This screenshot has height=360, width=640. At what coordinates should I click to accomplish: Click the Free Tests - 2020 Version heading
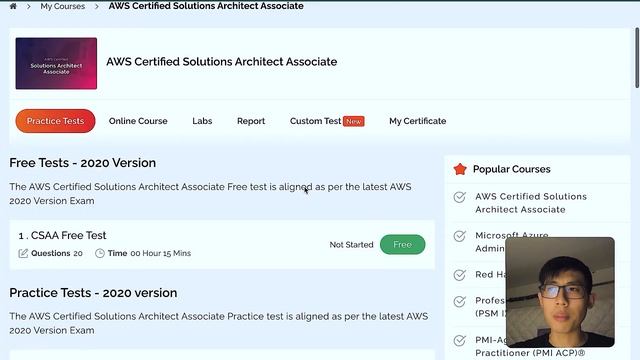point(82,163)
